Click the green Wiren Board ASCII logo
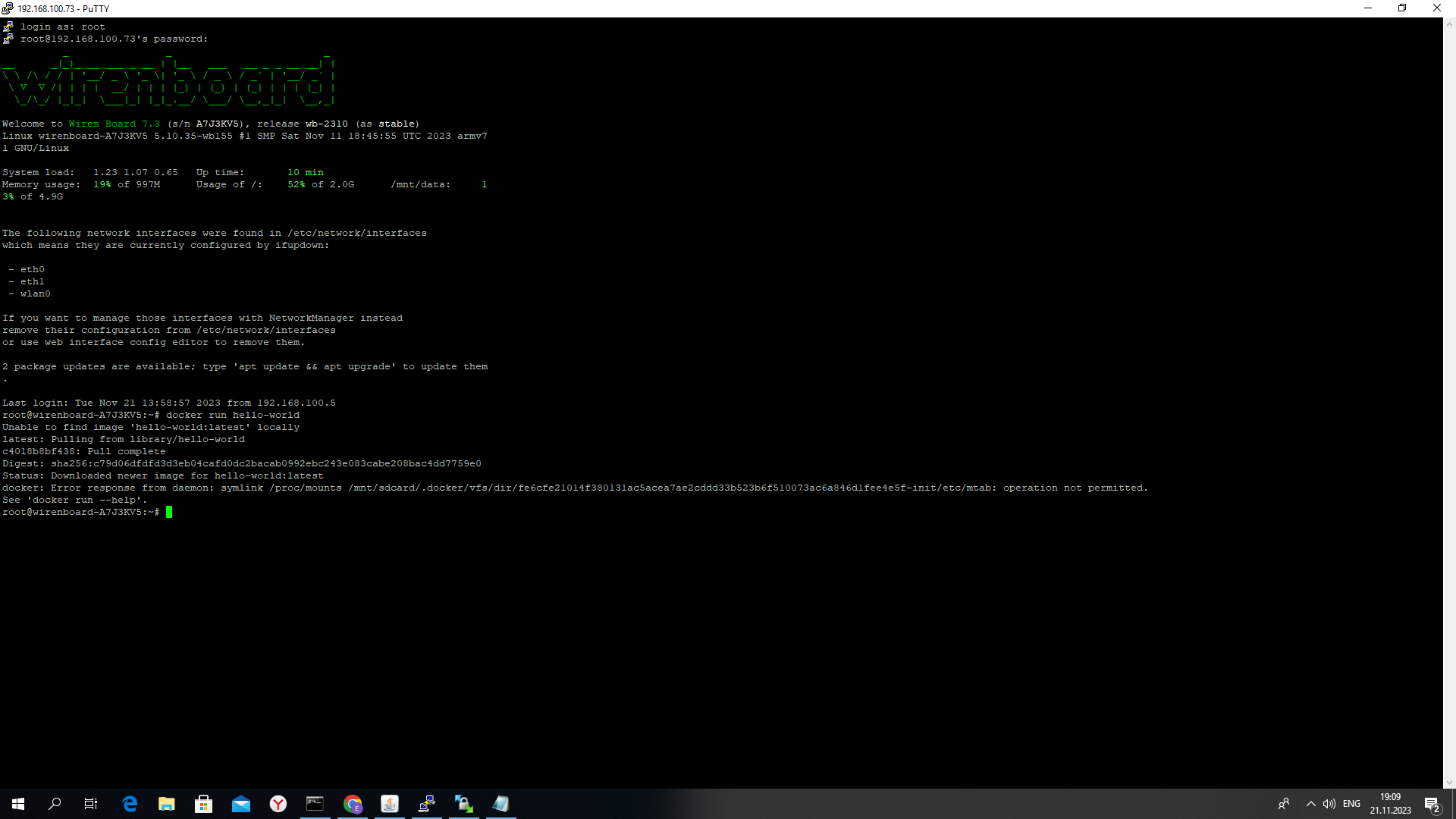The image size is (1456, 819). (168, 80)
